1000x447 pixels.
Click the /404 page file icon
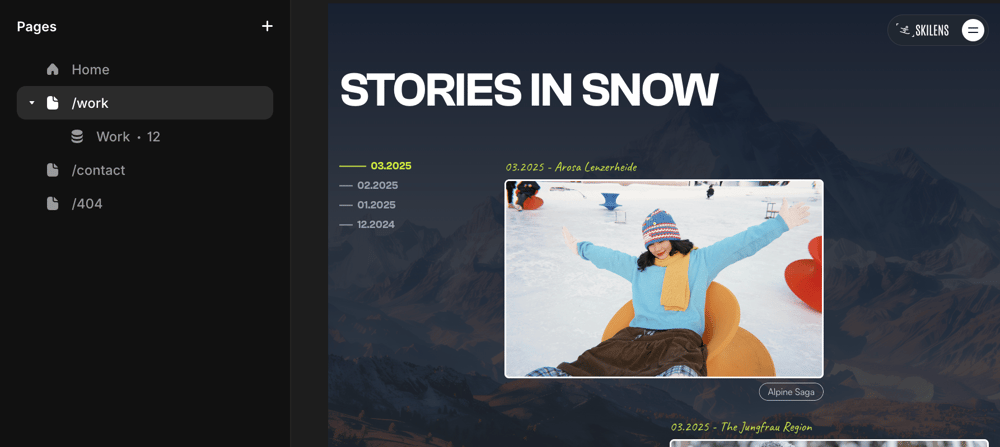pos(52,204)
